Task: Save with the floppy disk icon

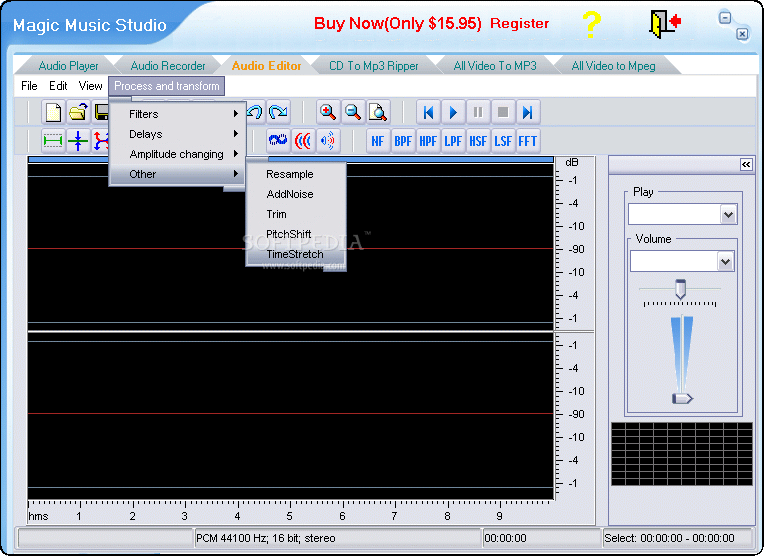Action: click(x=100, y=112)
